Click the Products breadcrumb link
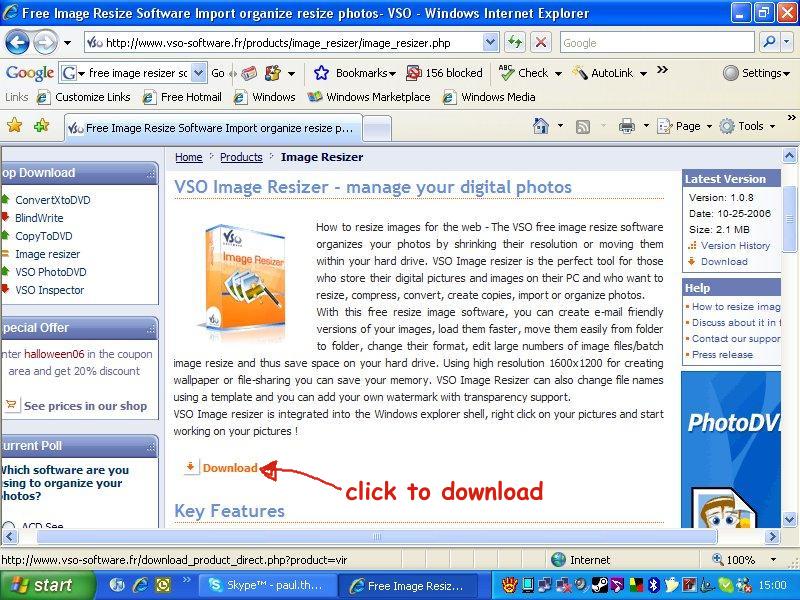The image size is (800, 600). (x=241, y=157)
